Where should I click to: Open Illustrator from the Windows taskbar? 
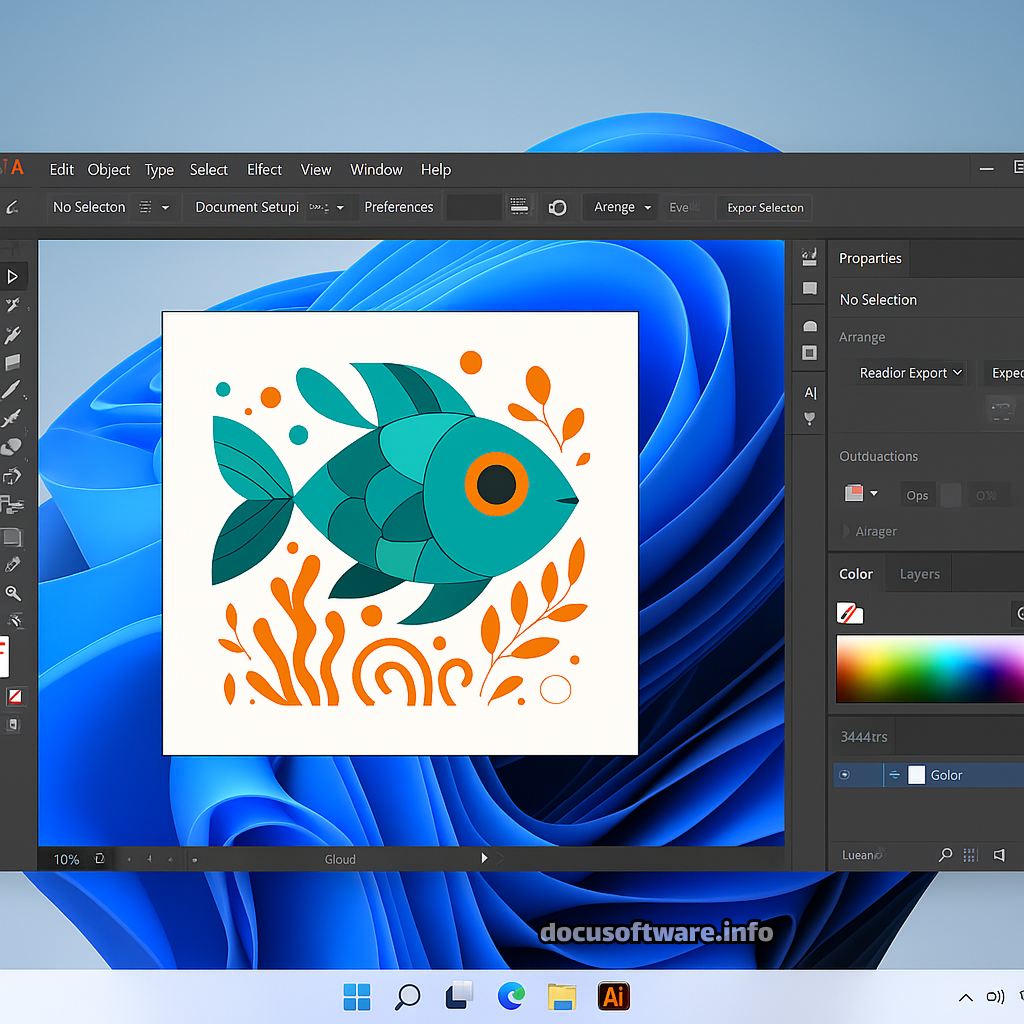[613, 996]
